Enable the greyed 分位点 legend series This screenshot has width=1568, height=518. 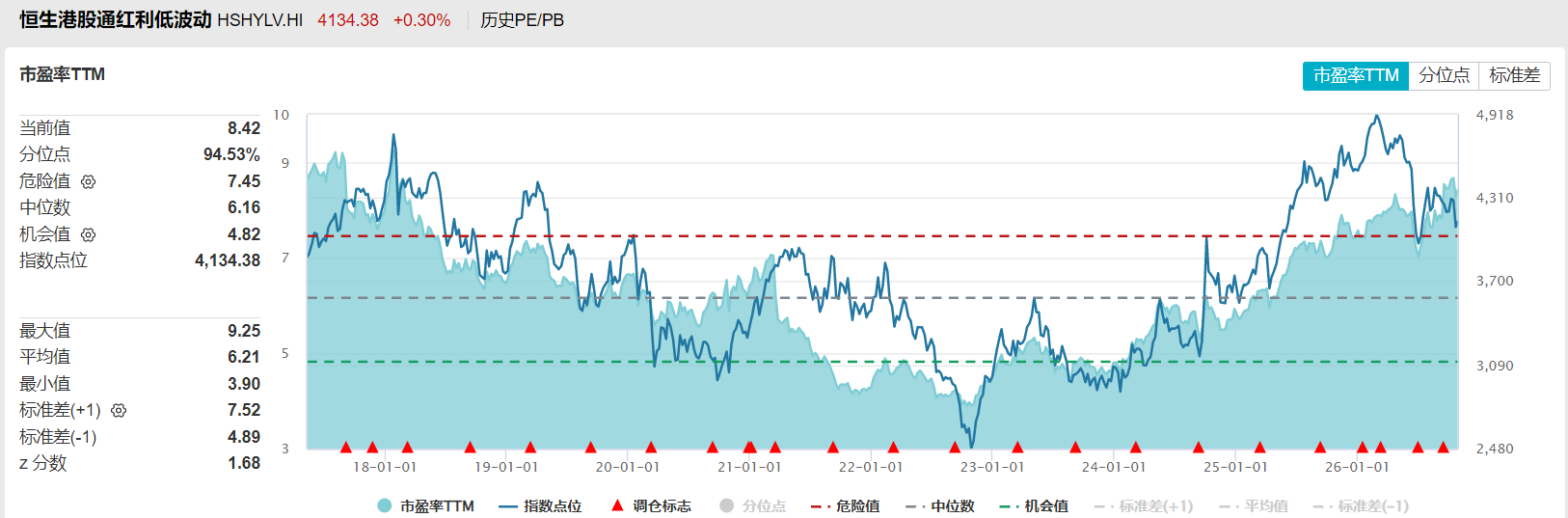(x=752, y=505)
